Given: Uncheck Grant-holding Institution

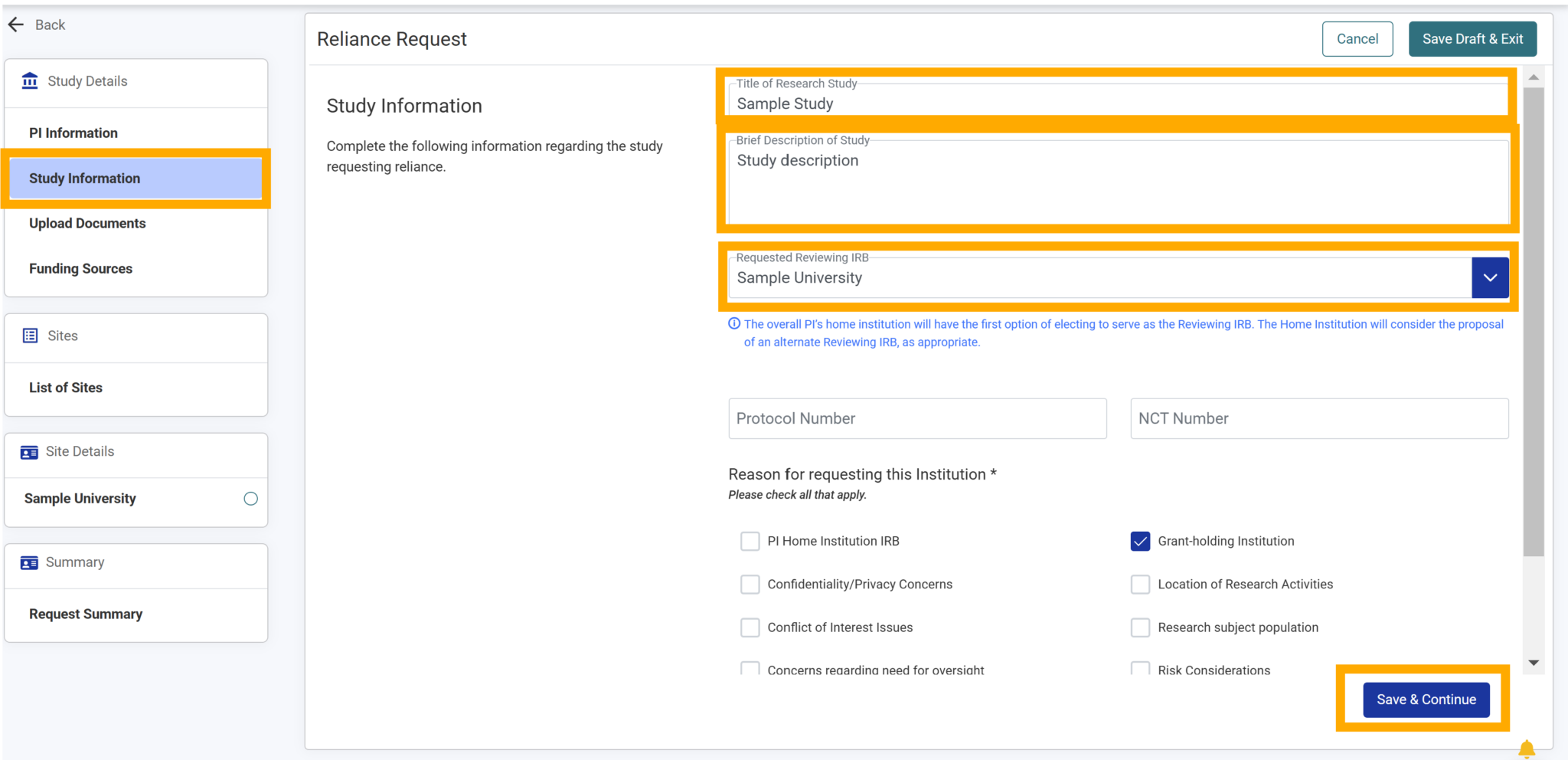Looking at the screenshot, I should (x=1140, y=541).
